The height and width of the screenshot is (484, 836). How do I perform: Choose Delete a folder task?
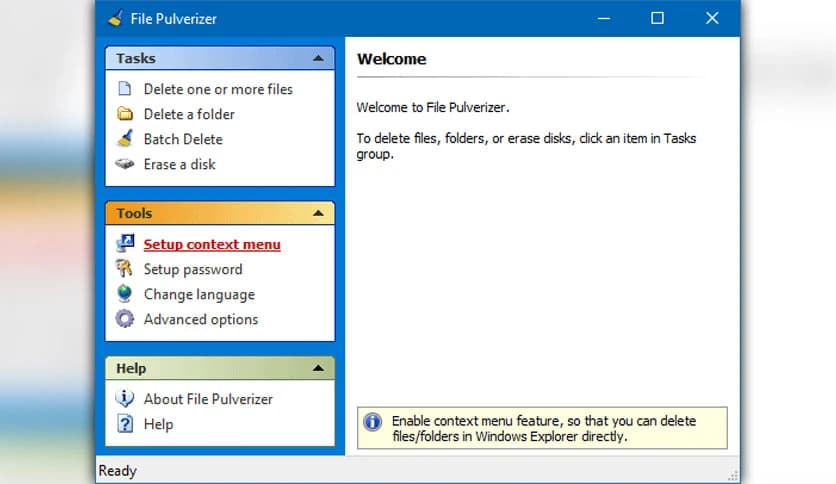click(189, 114)
